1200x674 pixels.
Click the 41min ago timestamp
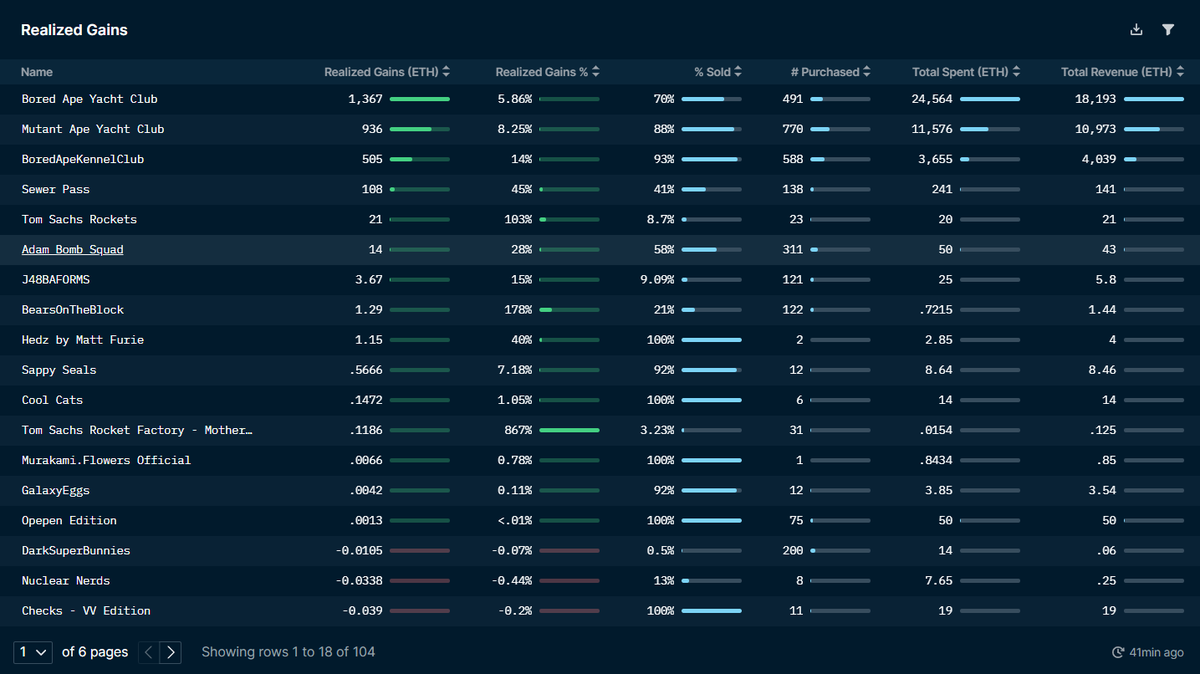coord(1157,652)
